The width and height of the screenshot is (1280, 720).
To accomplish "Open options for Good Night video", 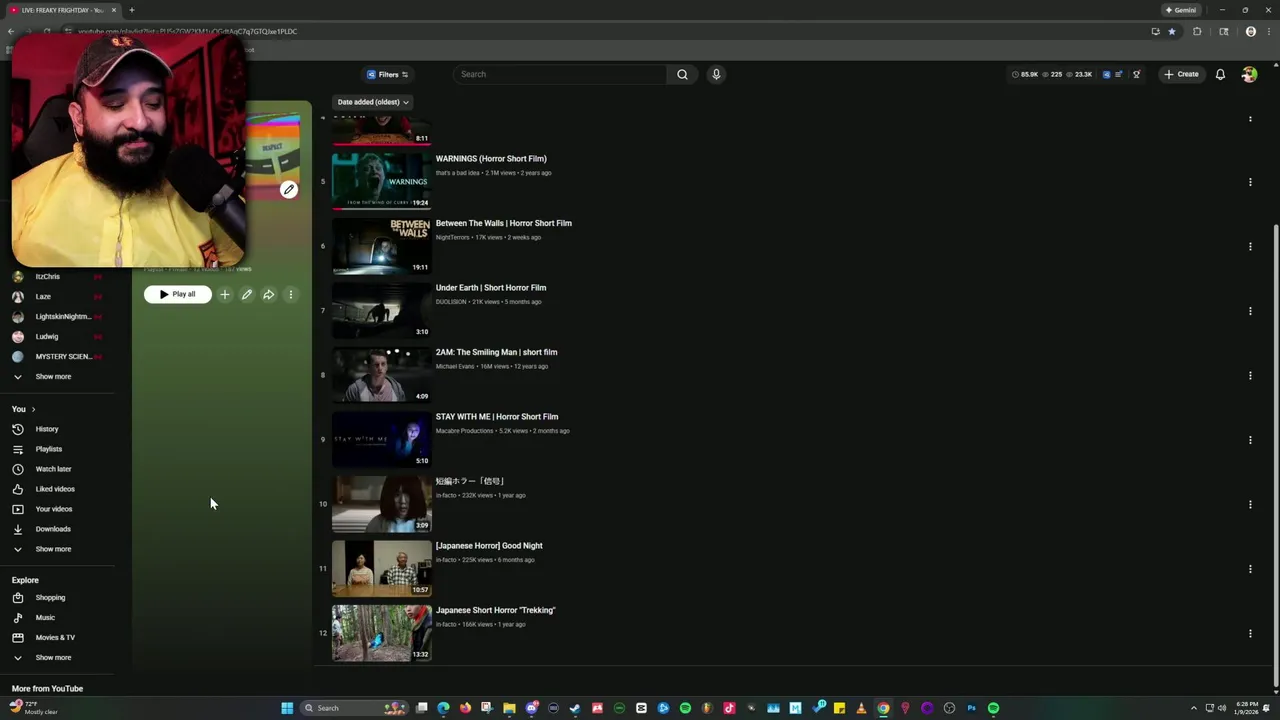I will pos(1250,569).
